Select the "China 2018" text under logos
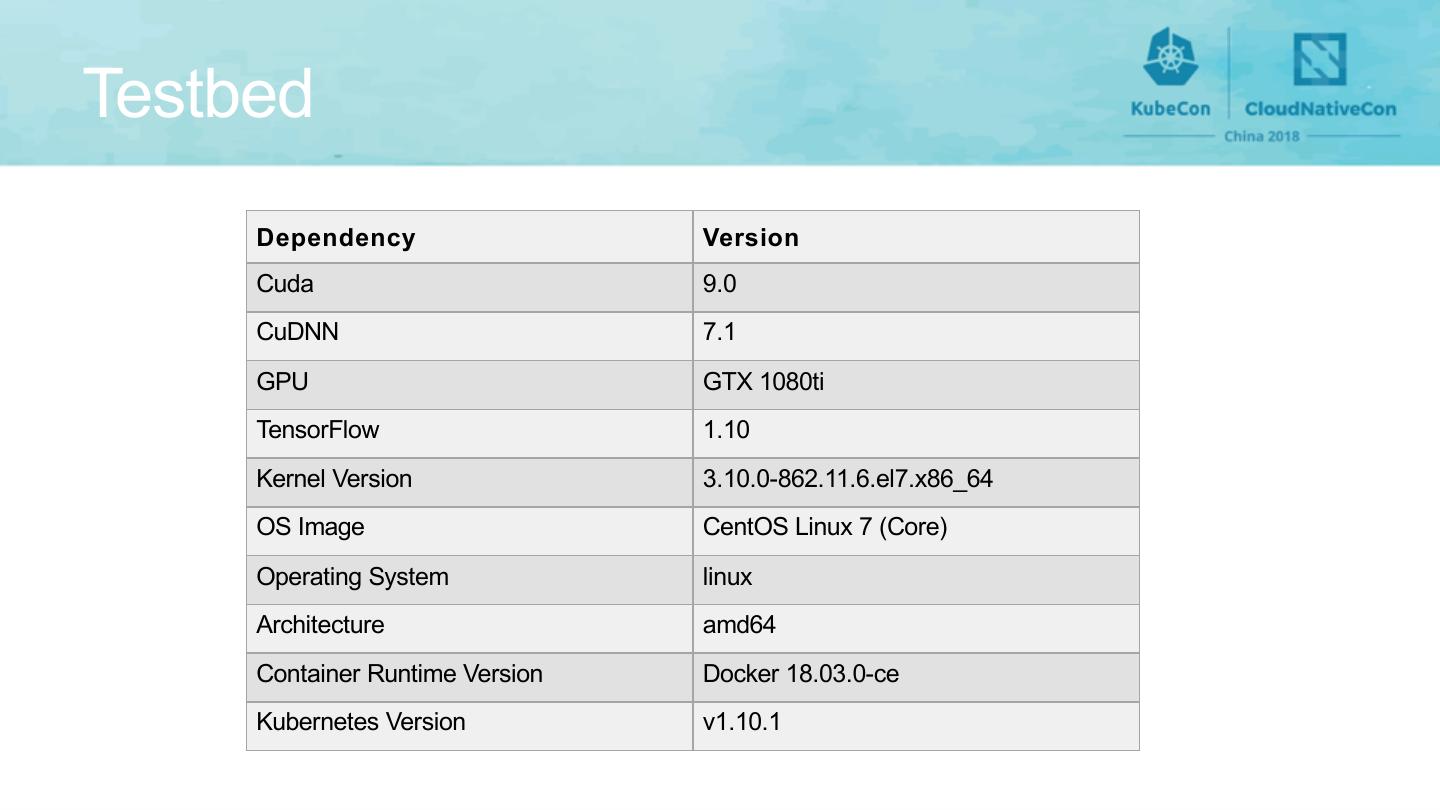Screen dimensions: 1440x810 click(x=1261, y=136)
